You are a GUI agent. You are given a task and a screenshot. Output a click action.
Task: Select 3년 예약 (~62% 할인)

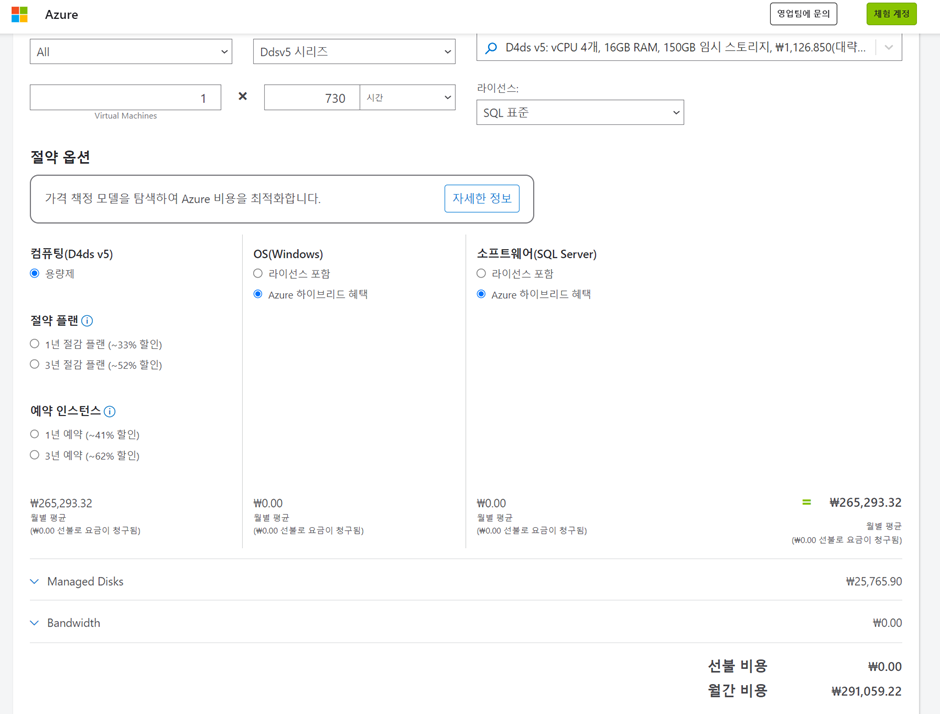(x=35, y=455)
